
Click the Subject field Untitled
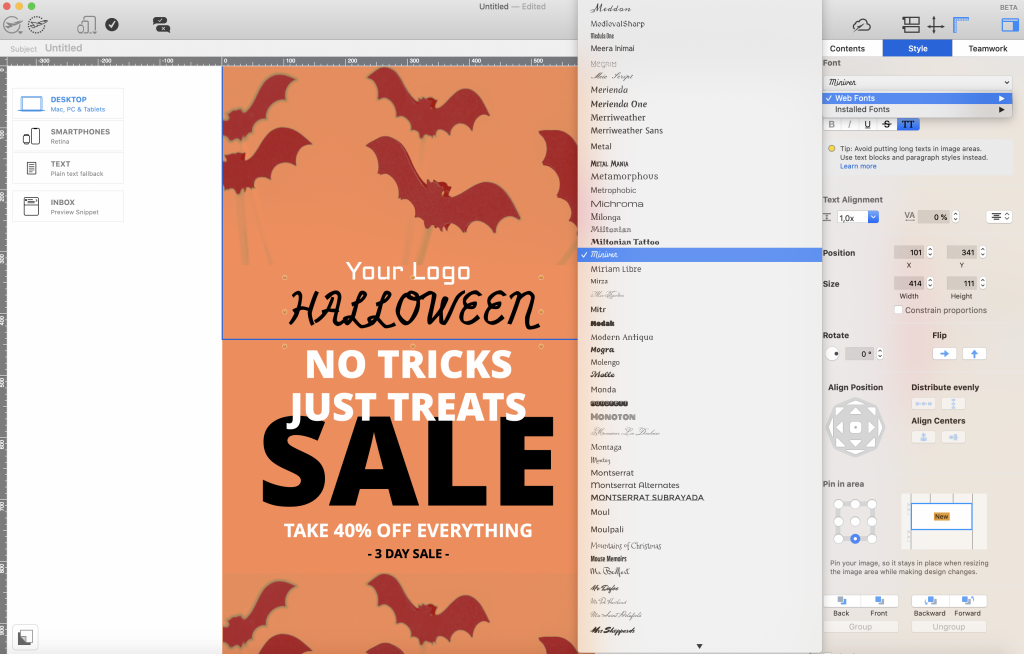[x=63, y=48]
